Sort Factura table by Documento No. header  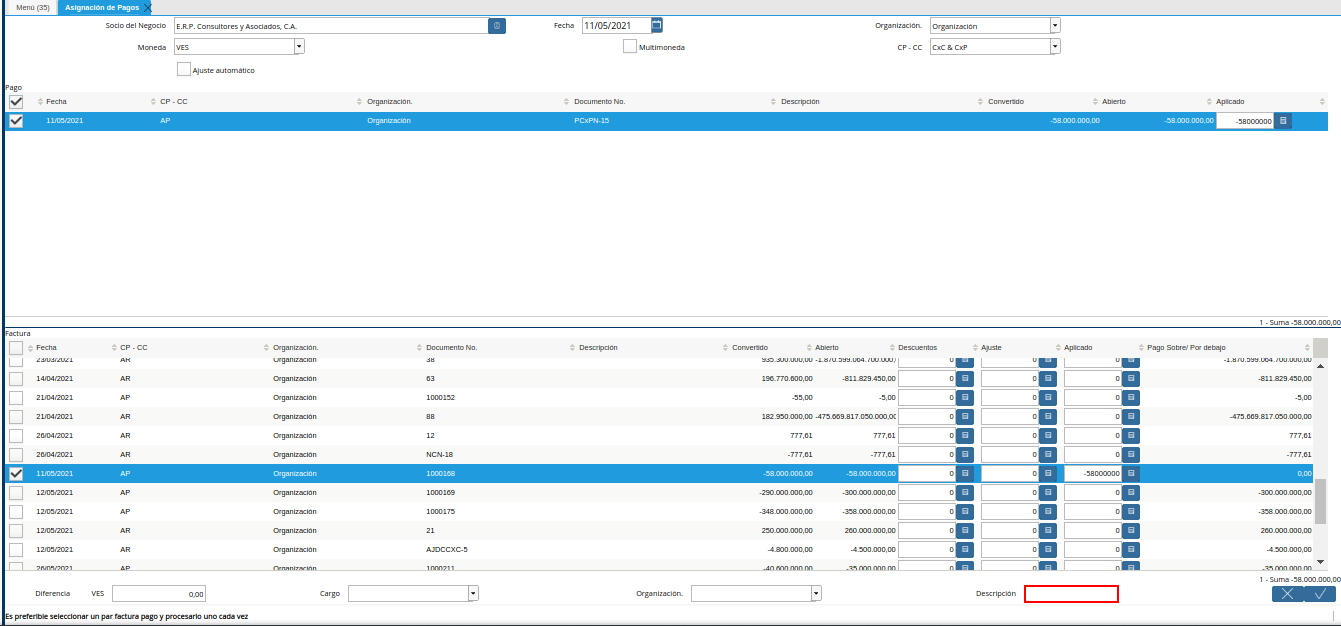pos(451,348)
